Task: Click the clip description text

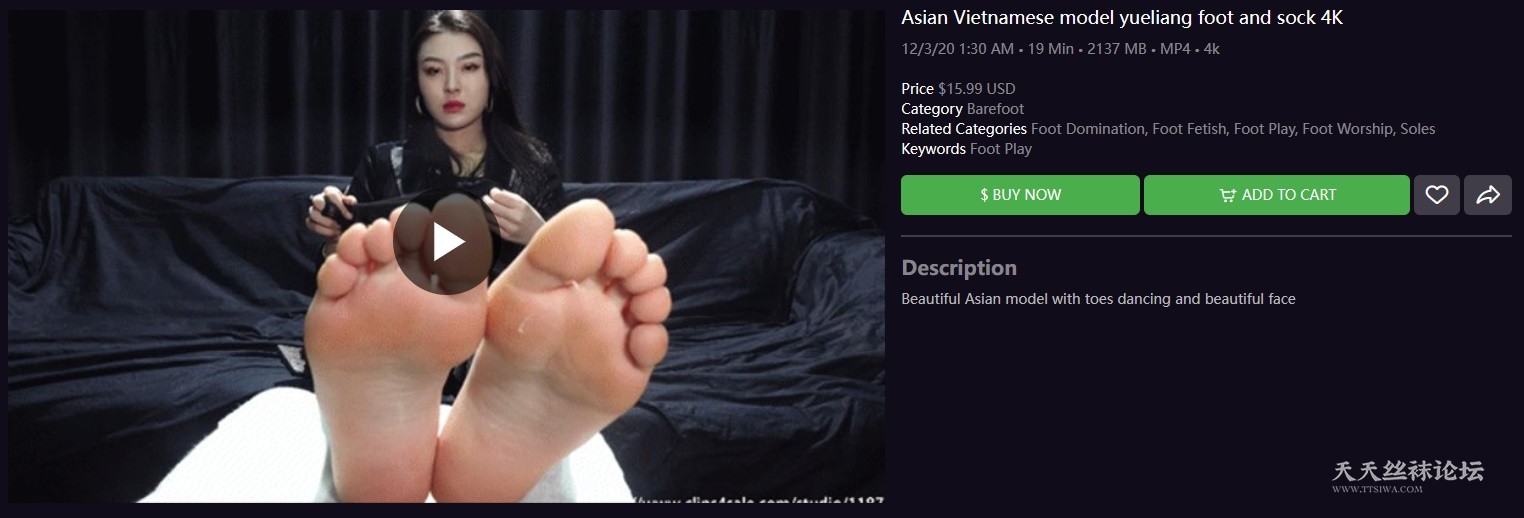Action: pos(1098,299)
